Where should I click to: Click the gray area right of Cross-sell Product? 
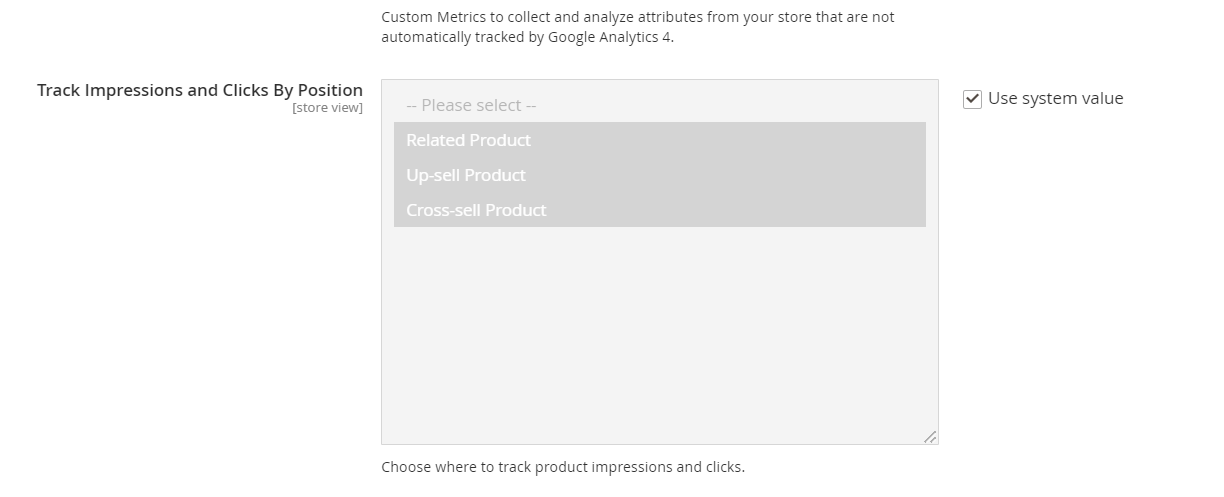(x=750, y=210)
